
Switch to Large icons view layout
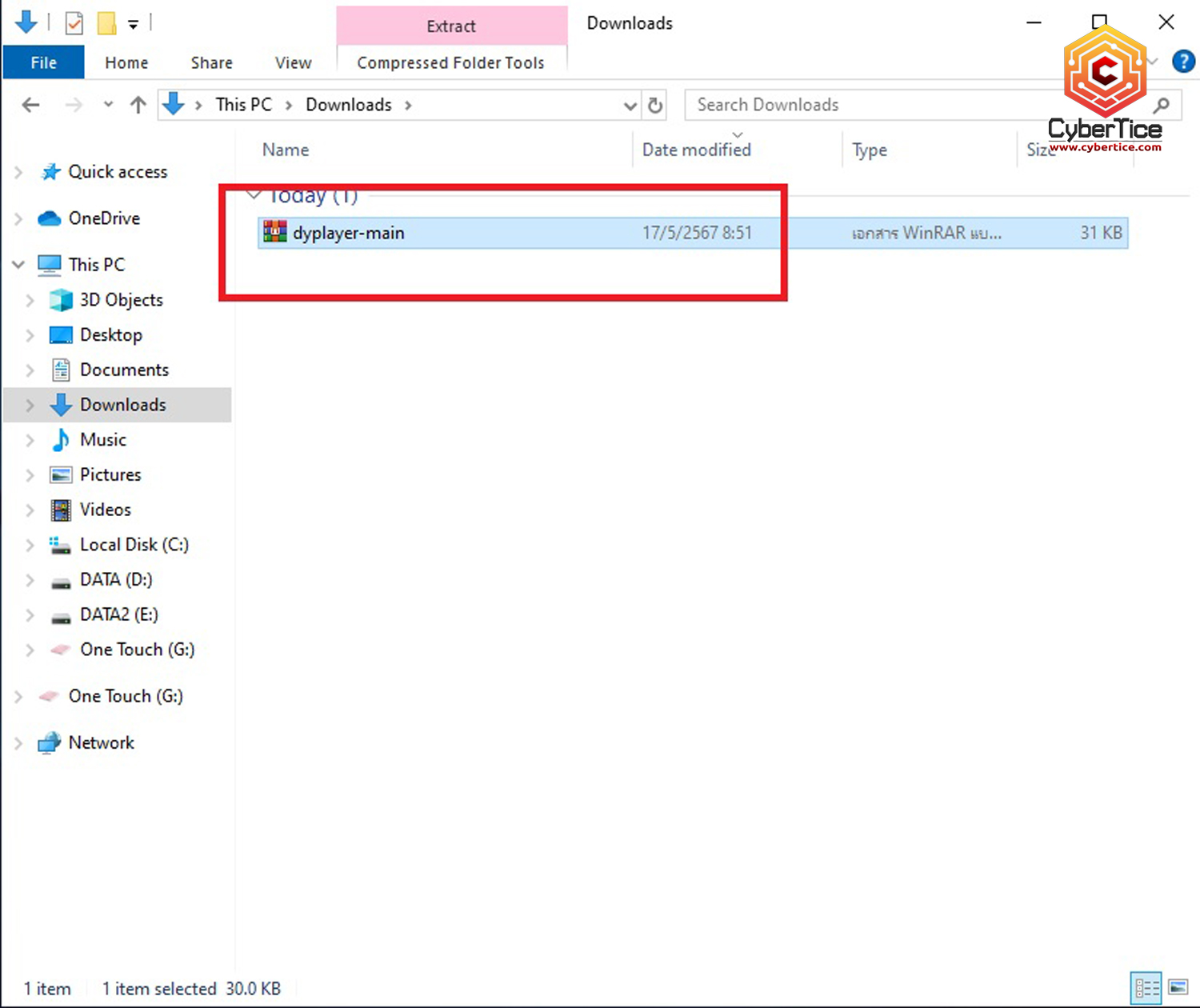[x=1178, y=988]
